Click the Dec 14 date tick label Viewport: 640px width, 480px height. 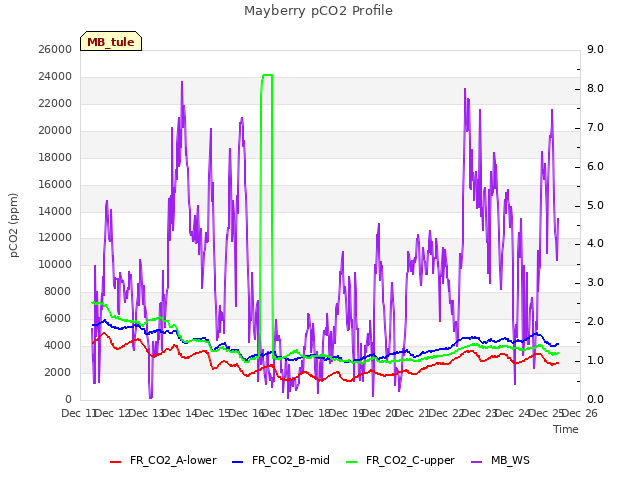[180, 413]
